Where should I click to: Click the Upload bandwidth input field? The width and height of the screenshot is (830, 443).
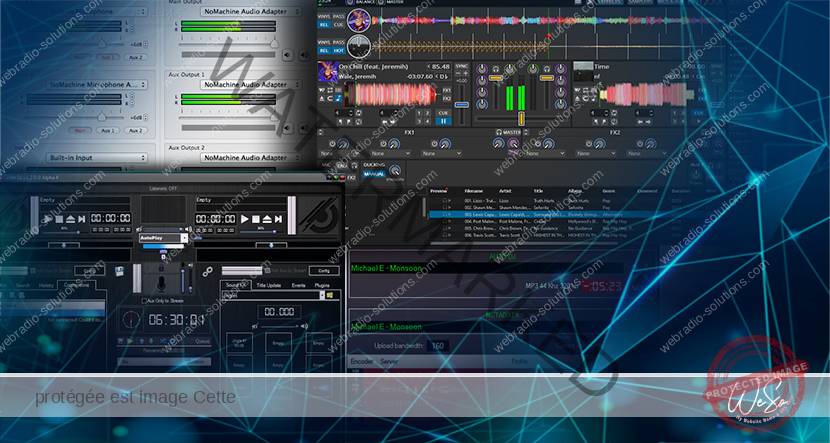pyautogui.click(x=441, y=345)
